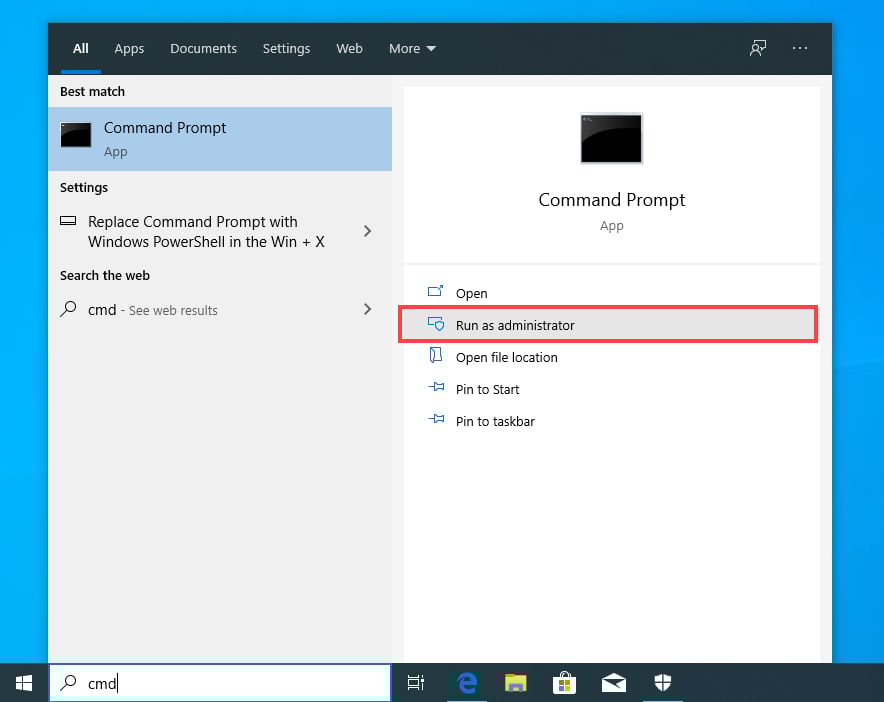The image size is (884, 702).
Task: Select the Settings search tab
Action: pyautogui.click(x=286, y=48)
